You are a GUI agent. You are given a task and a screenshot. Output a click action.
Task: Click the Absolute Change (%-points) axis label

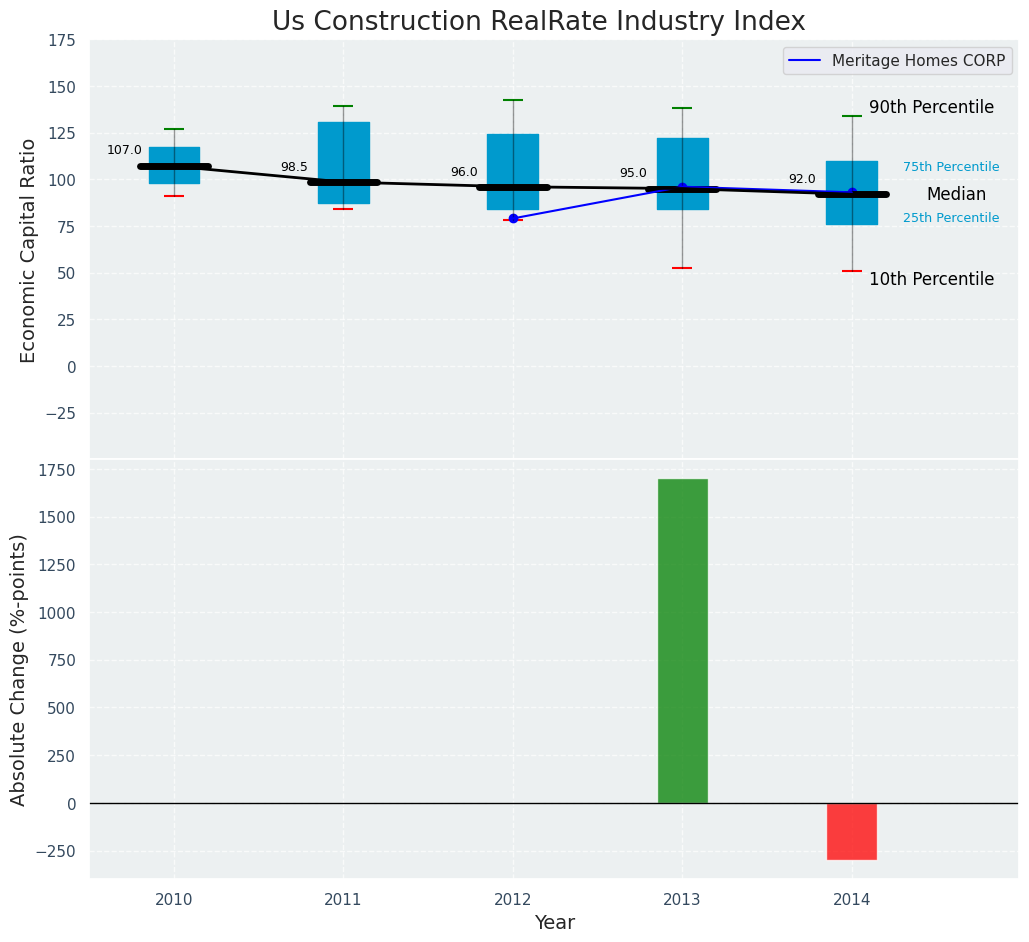[x=19, y=669]
